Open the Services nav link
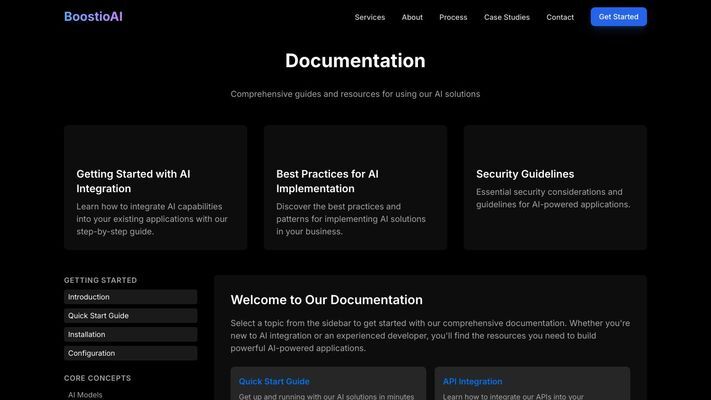711x400 pixels. 370,17
